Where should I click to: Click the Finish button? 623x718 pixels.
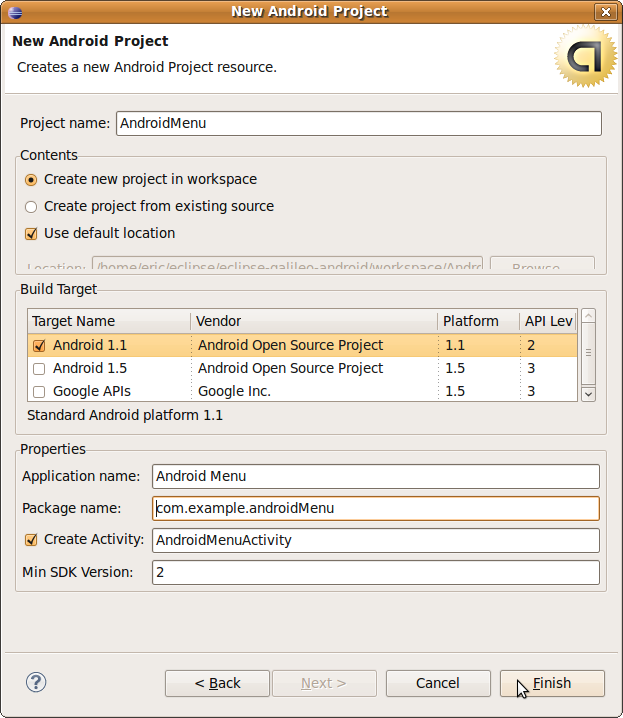point(552,683)
